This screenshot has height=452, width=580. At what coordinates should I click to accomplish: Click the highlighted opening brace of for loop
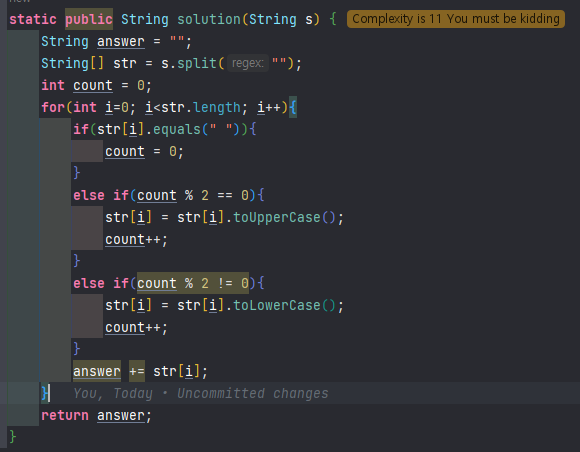(293, 108)
